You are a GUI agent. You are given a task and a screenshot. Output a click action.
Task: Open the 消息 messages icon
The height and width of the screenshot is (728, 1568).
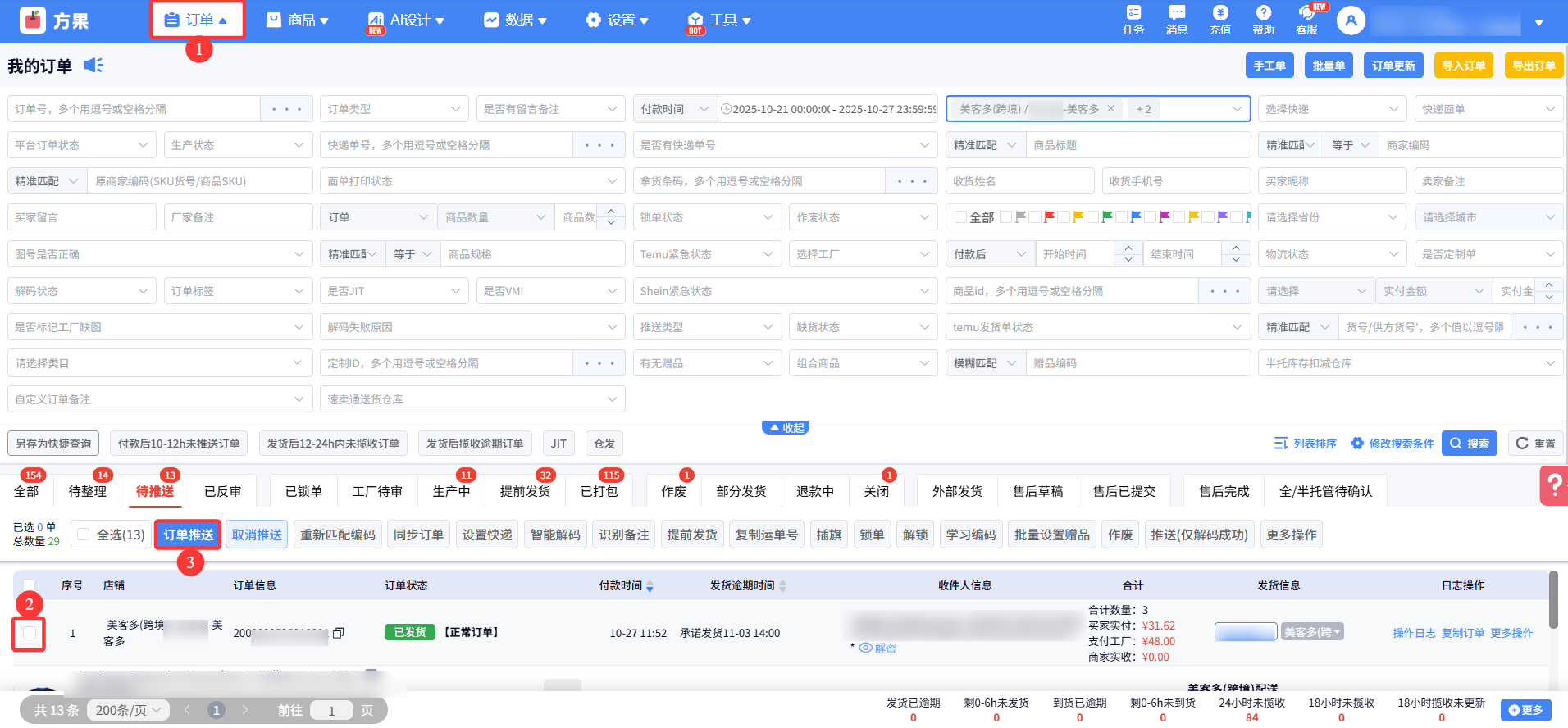coord(1177,13)
